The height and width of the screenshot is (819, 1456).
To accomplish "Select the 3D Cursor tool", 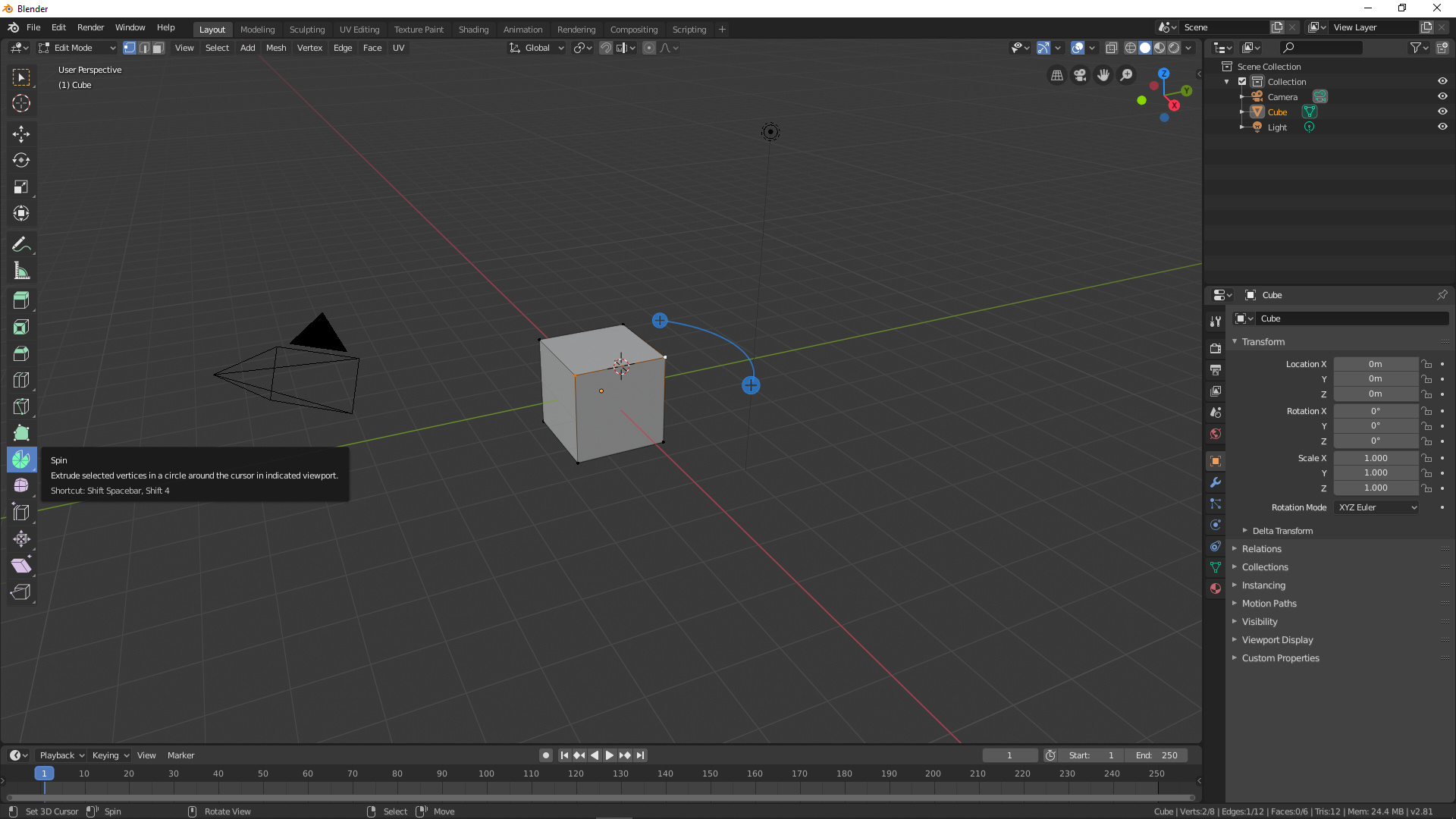I will click(21, 104).
